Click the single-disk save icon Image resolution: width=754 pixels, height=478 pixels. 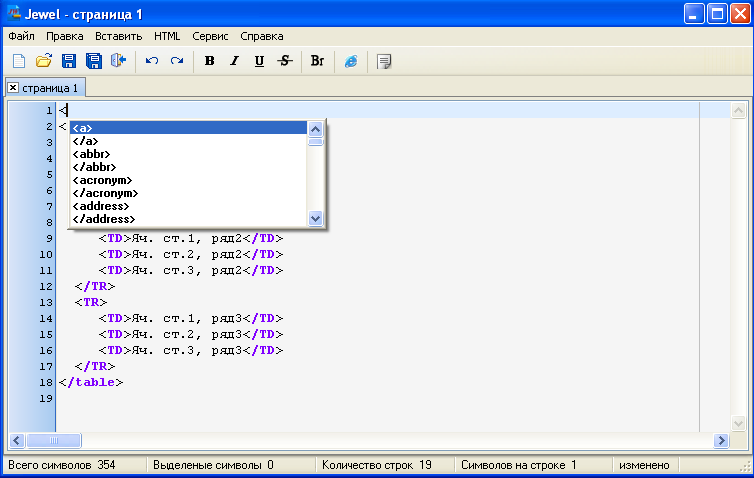coord(69,61)
